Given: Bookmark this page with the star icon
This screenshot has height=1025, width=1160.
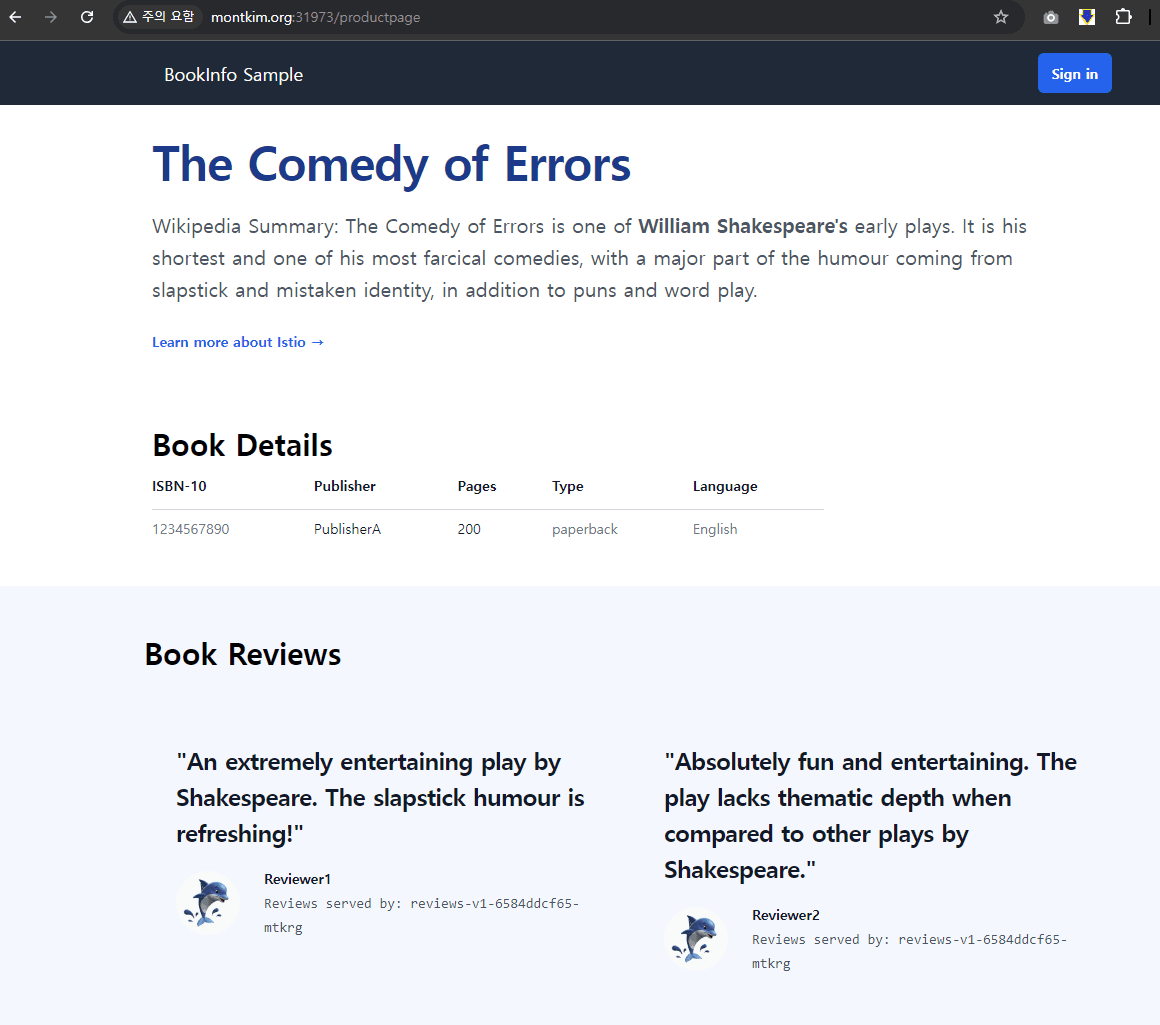Looking at the screenshot, I should [x=1000, y=17].
